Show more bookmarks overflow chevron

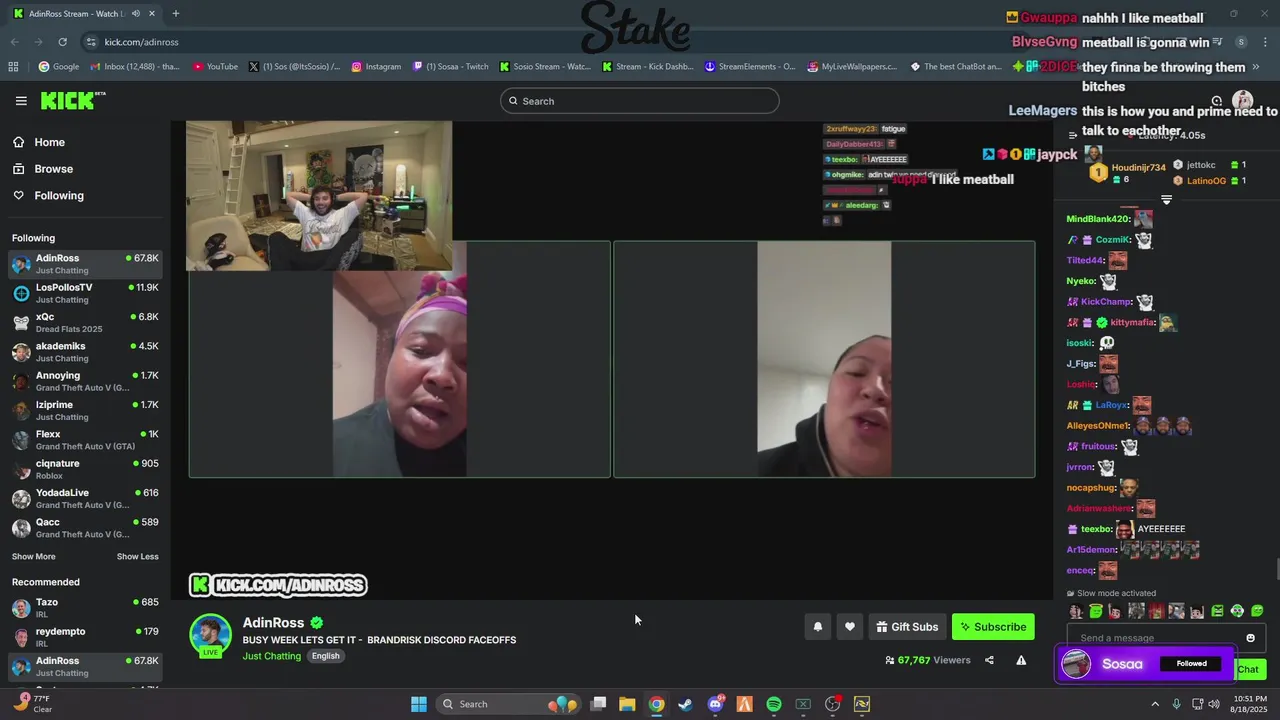(x=1256, y=67)
